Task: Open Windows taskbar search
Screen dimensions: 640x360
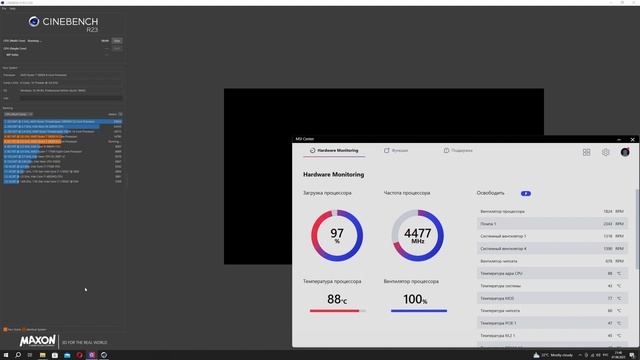Action: (18, 355)
